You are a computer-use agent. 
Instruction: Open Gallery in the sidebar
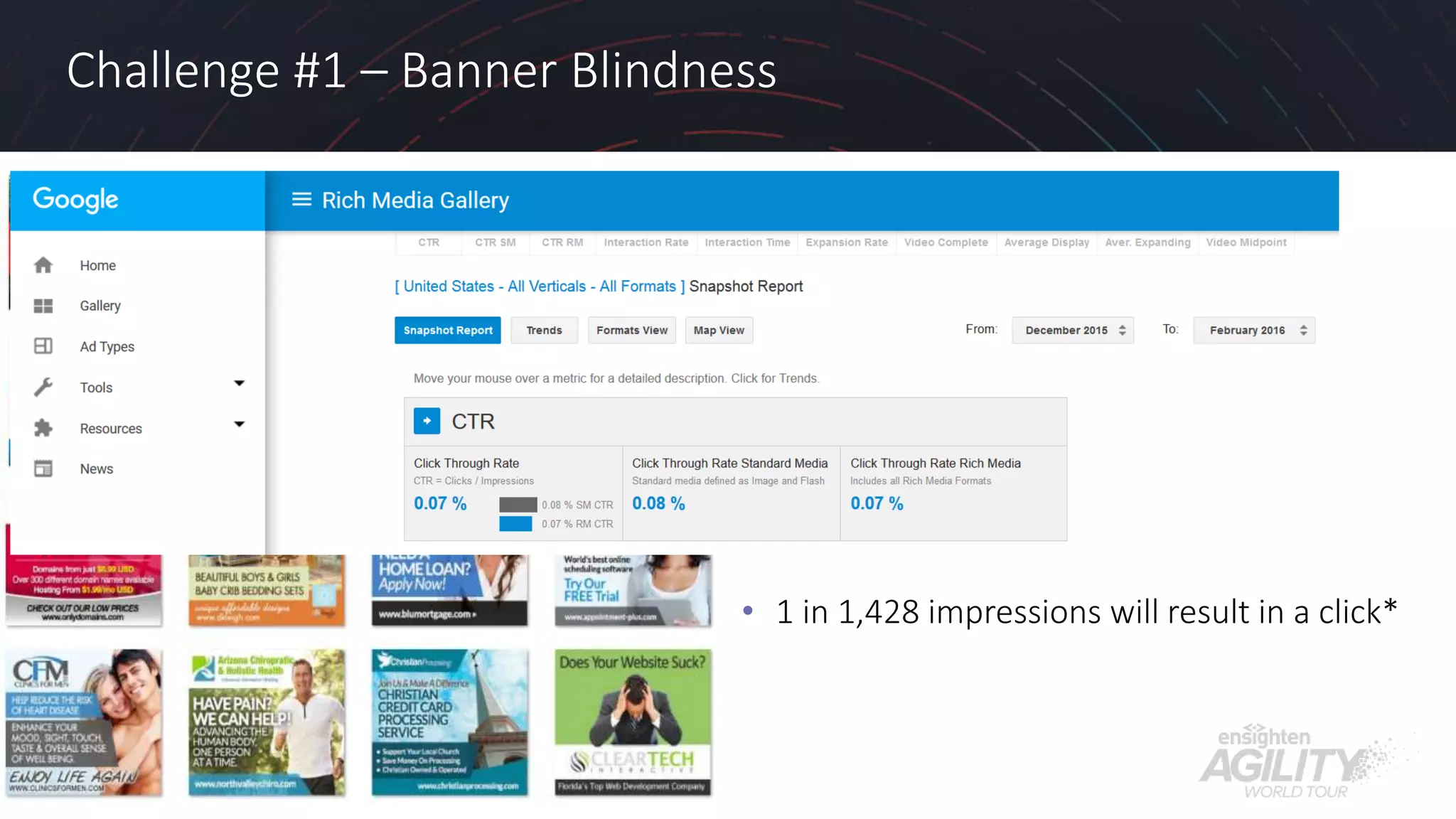[100, 306]
